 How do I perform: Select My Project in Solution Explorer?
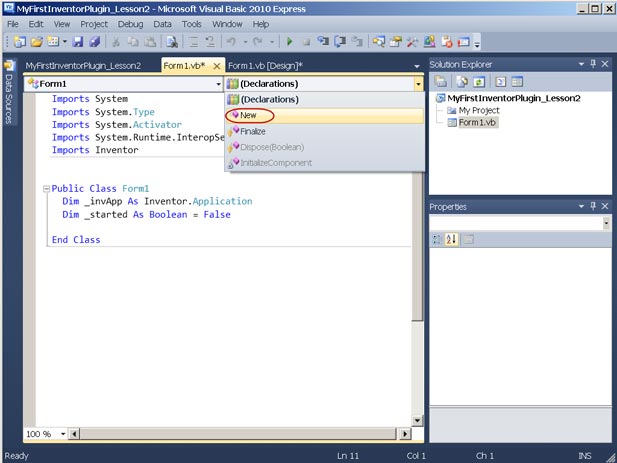coord(478,110)
